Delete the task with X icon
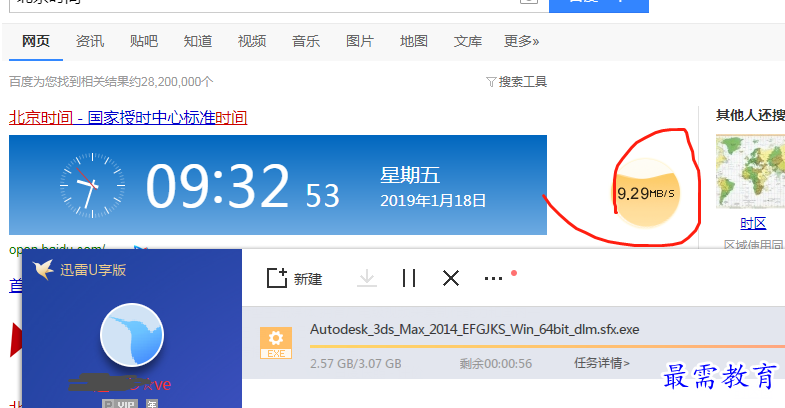 point(451,278)
